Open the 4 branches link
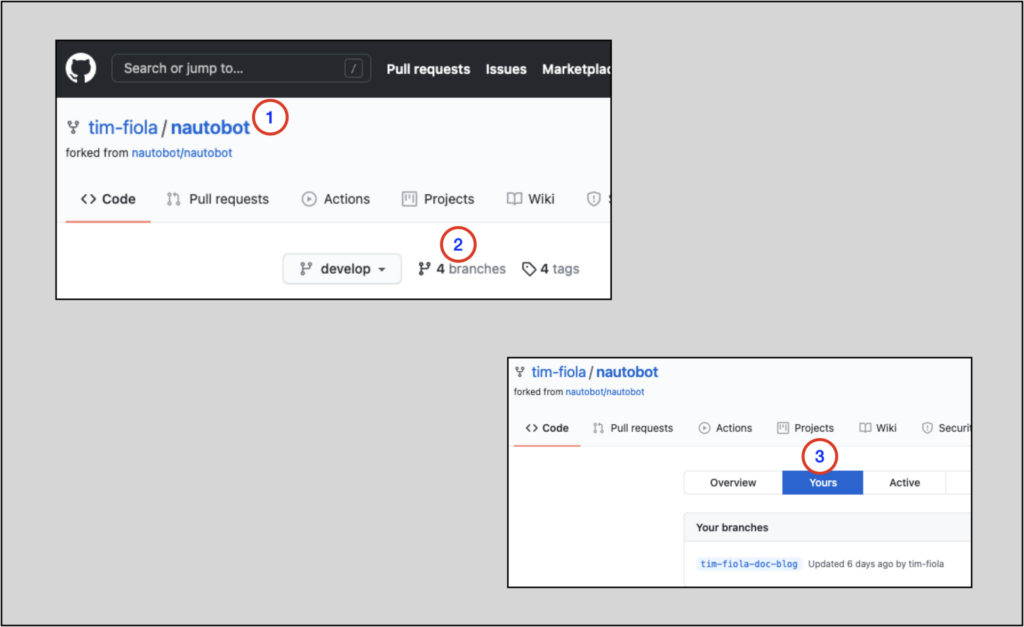1024x627 pixels. tap(462, 269)
